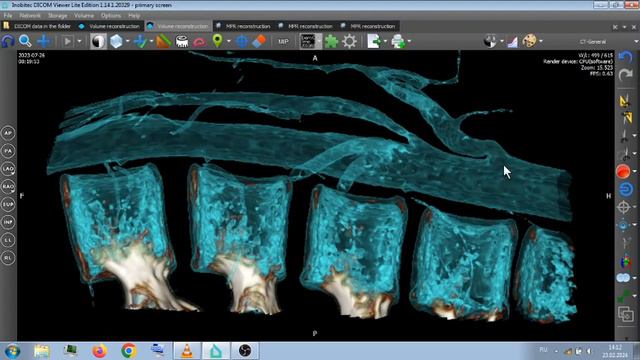Open dropdown beside the red sphere icon

point(635,171)
